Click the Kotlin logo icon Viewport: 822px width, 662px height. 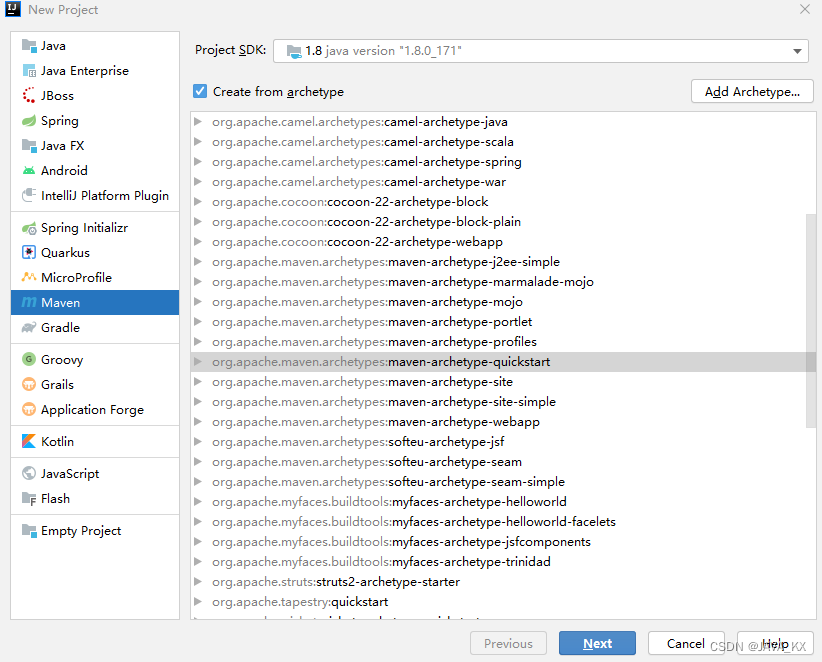click(29, 441)
